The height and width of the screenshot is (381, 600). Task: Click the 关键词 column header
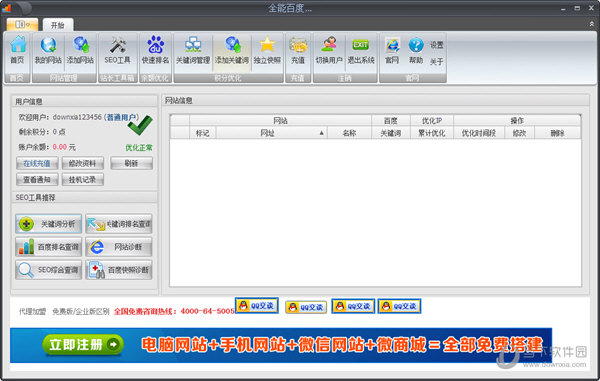391,133
